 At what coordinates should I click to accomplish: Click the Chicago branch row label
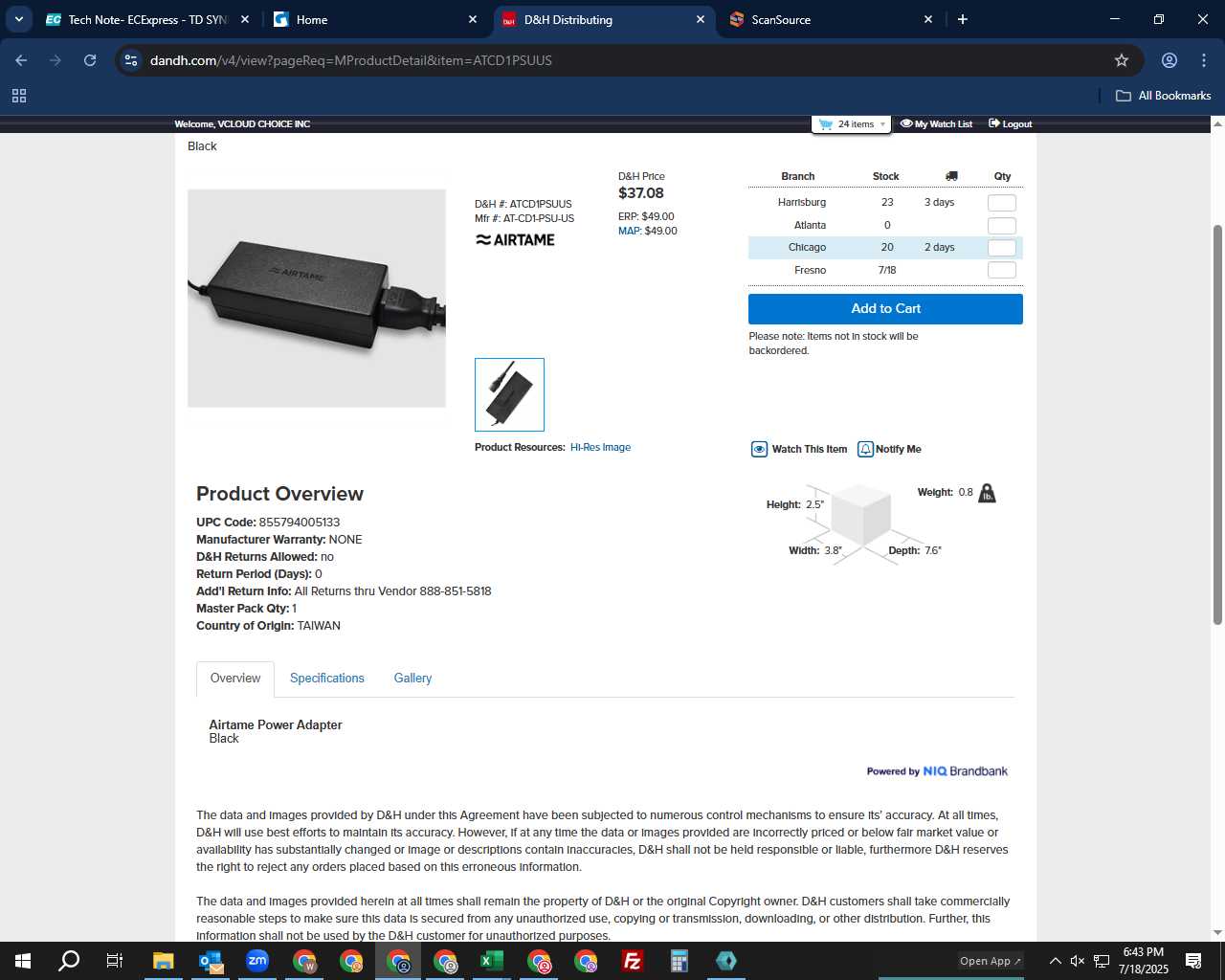tap(807, 247)
